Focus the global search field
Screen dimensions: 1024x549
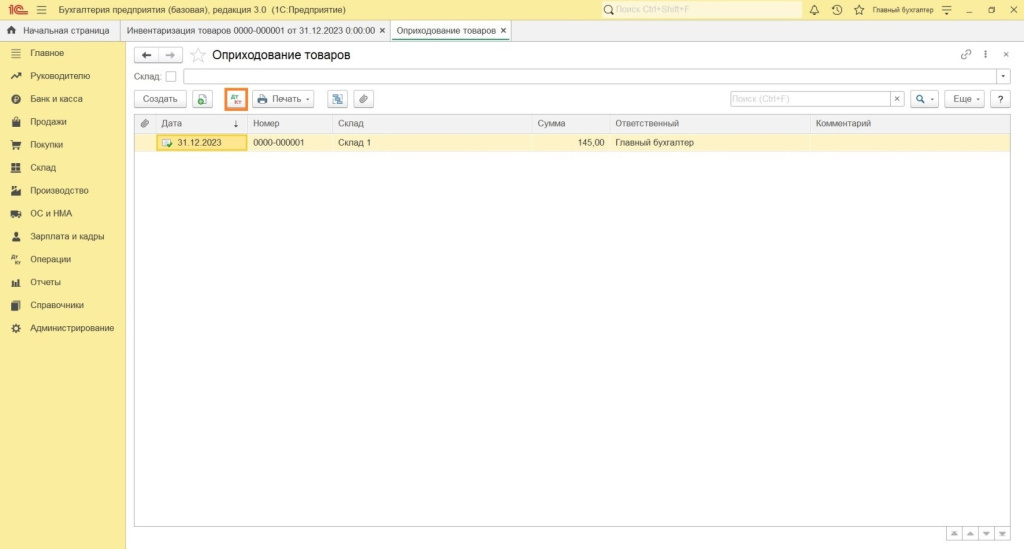pyautogui.click(x=701, y=10)
